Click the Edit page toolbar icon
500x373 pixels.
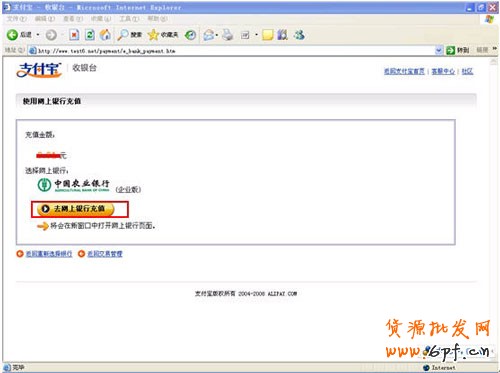(x=245, y=35)
